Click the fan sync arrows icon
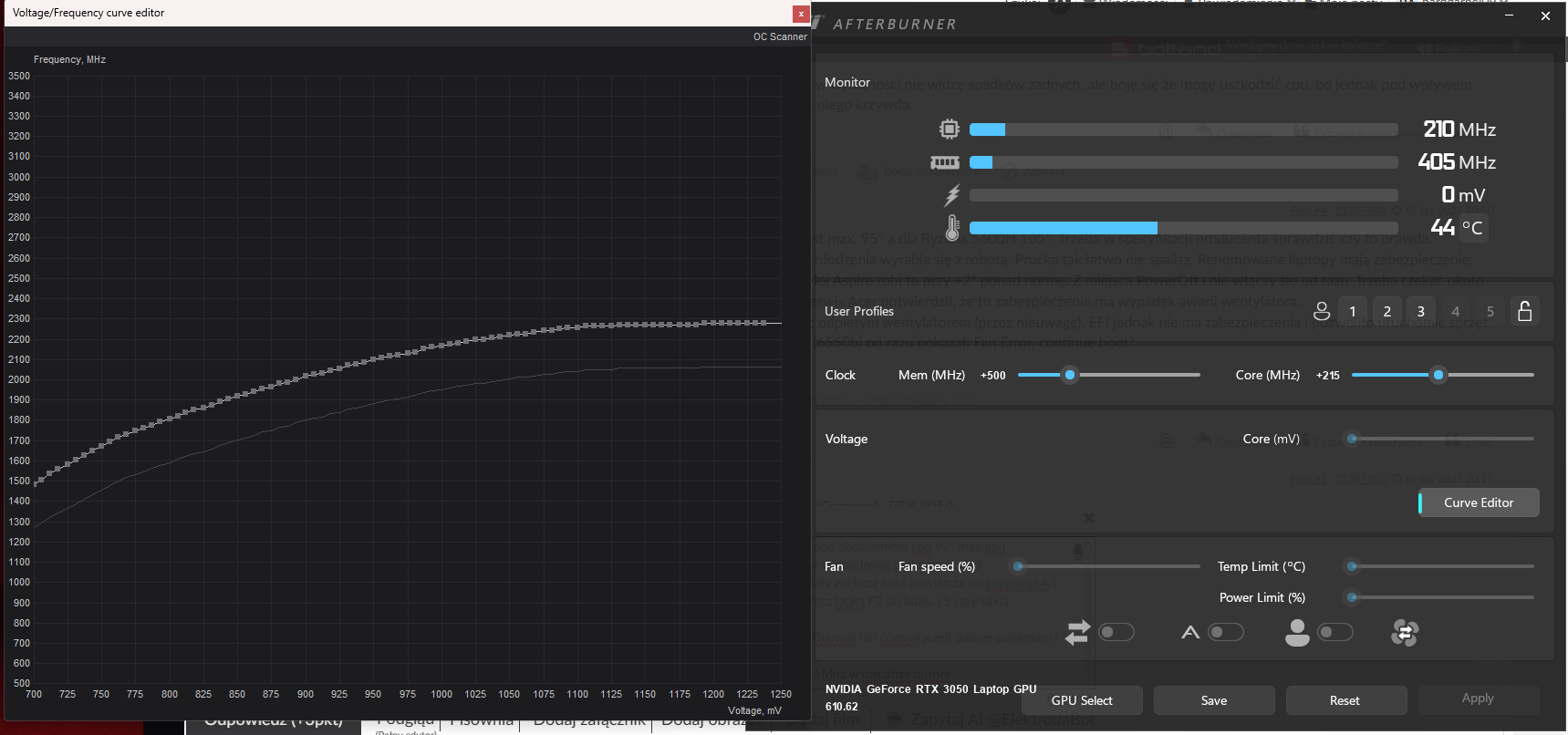The height and width of the screenshot is (735, 1568). (1077, 632)
